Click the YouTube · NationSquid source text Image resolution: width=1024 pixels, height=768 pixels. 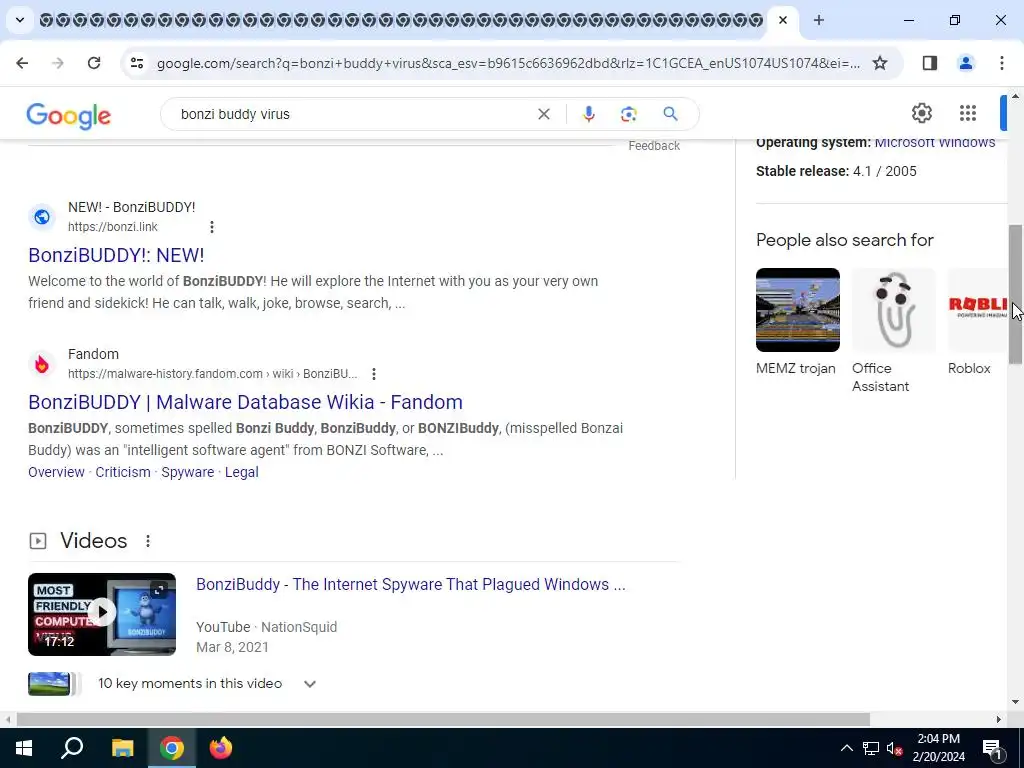tap(266, 627)
